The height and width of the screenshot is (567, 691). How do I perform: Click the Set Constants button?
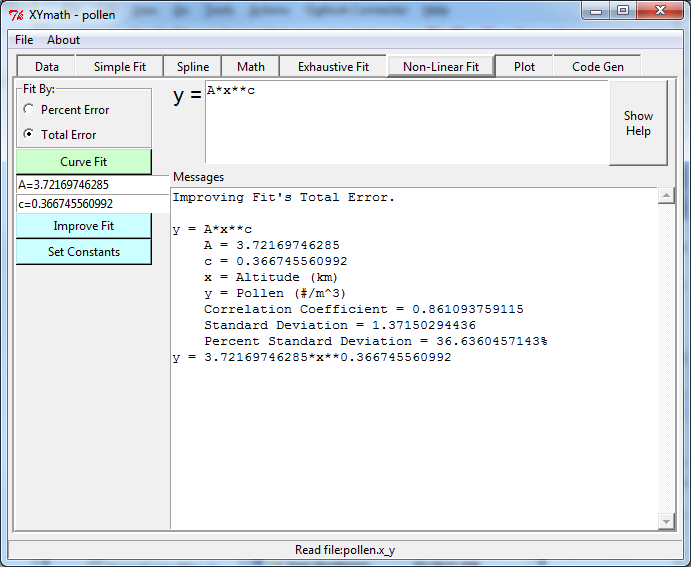(84, 252)
